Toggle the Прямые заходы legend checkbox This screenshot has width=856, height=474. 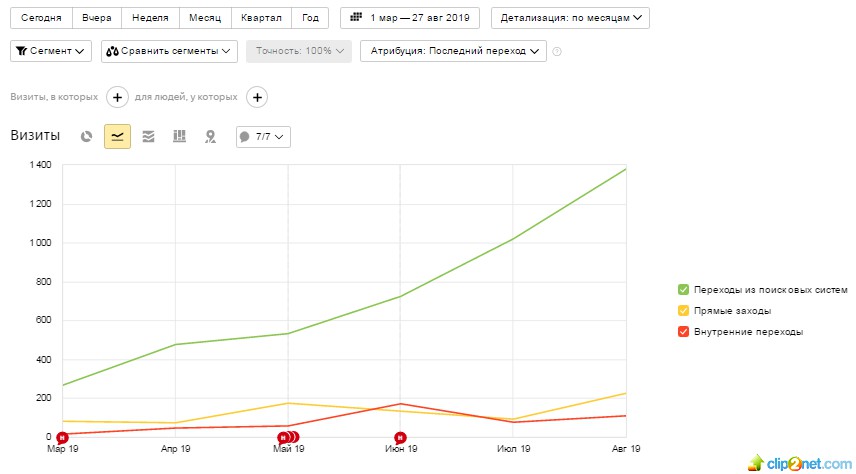(683, 310)
